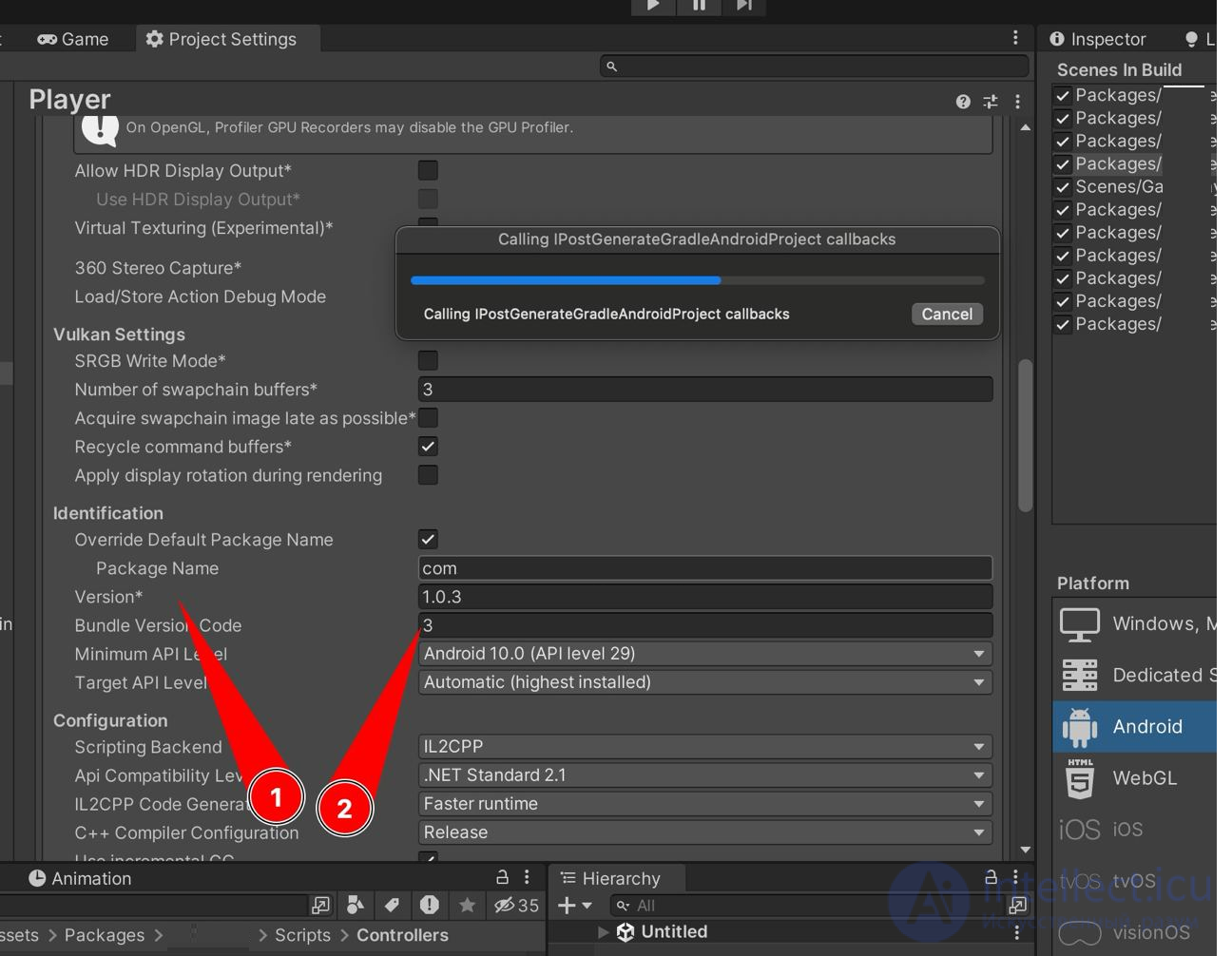1232x956 pixels.
Task: Click the scroll-down arrow of Player settings
Action: (x=1025, y=850)
